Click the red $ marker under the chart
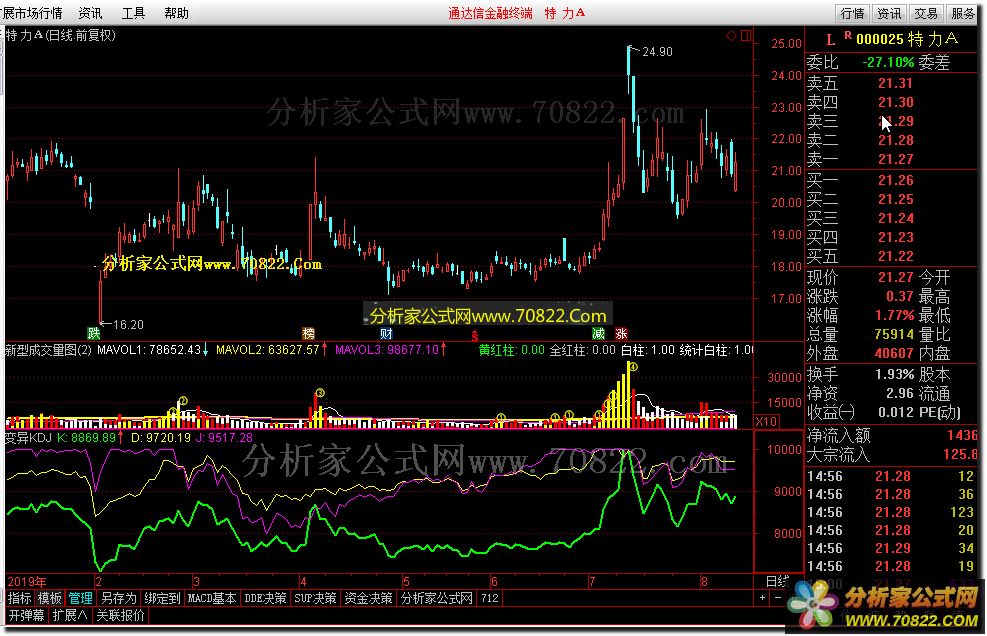 coord(475,336)
